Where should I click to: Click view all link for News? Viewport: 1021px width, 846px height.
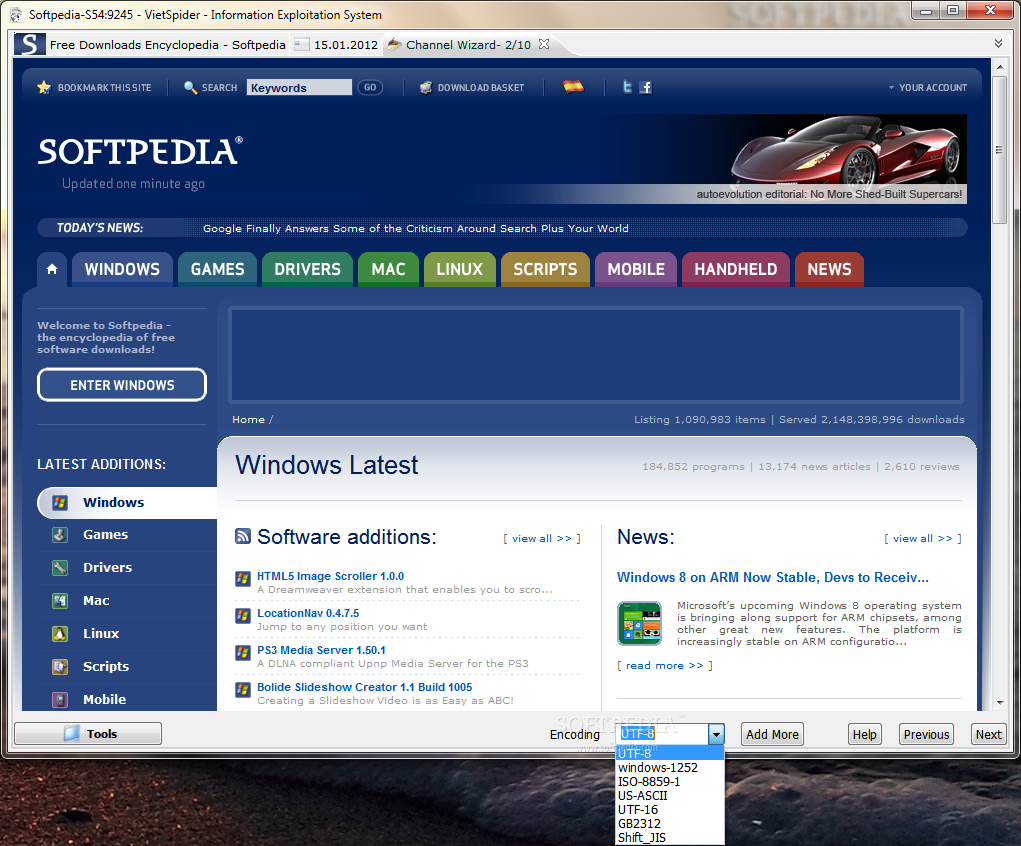pos(923,539)
